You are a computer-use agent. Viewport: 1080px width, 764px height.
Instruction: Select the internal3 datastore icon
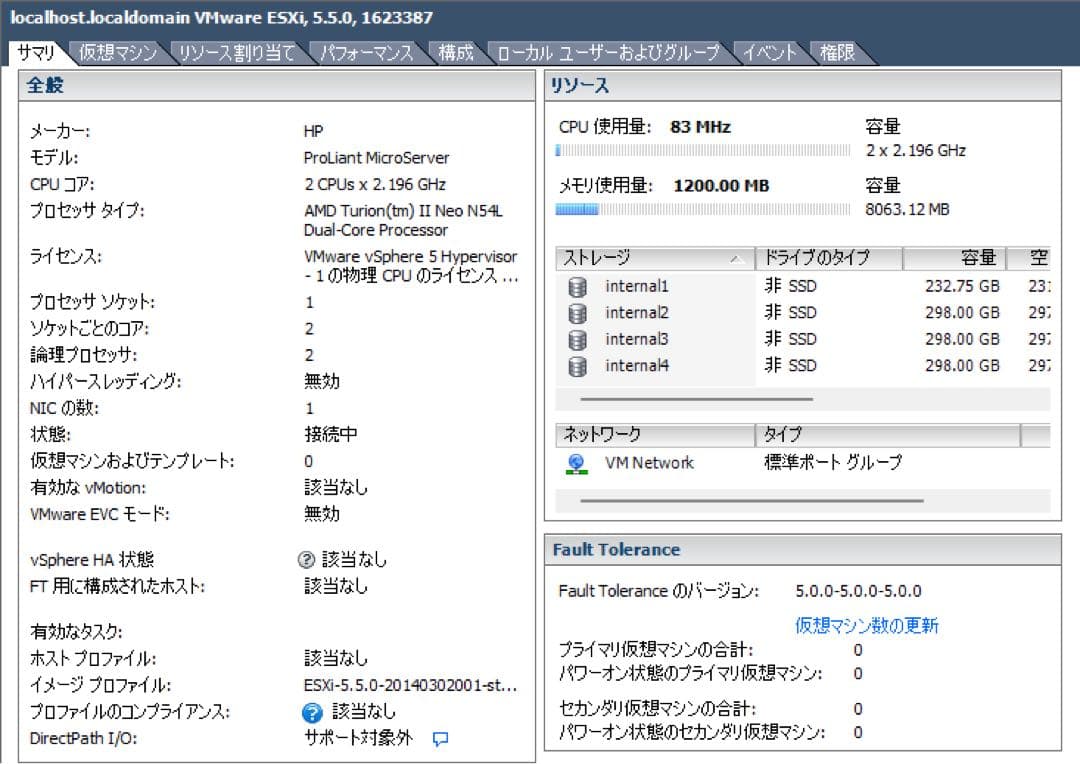click(579, 340)
